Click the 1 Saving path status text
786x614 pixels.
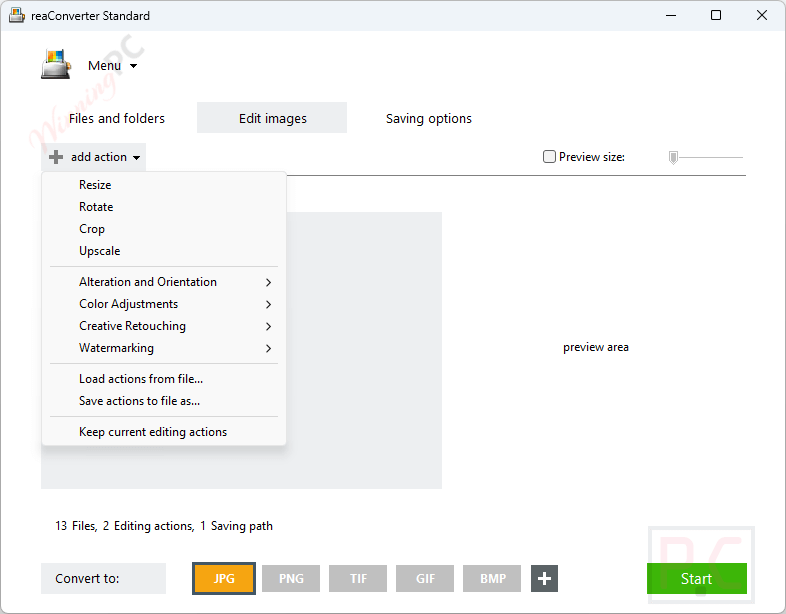point(237,526)
